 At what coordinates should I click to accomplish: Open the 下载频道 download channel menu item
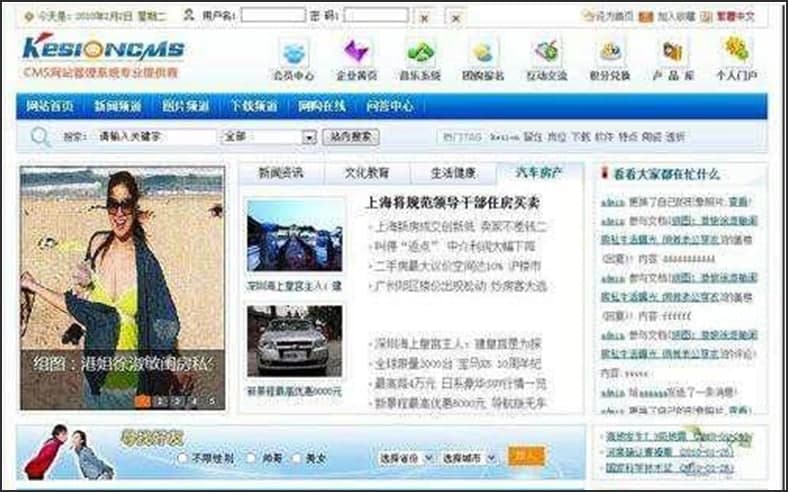pyautogui.click(x=254, y=107)
